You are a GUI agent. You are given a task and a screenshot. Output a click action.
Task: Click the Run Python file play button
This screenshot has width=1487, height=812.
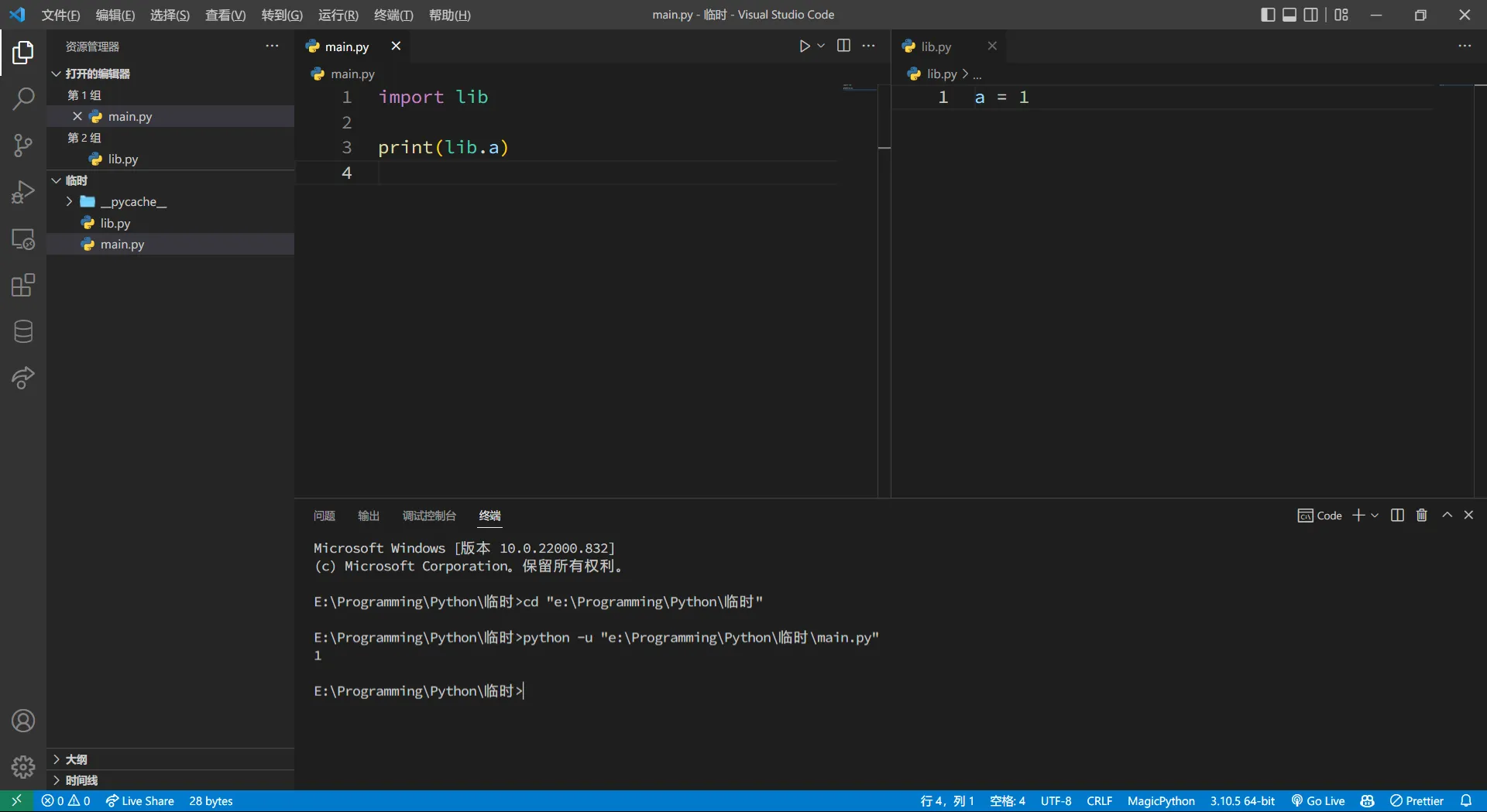point(804,46)
